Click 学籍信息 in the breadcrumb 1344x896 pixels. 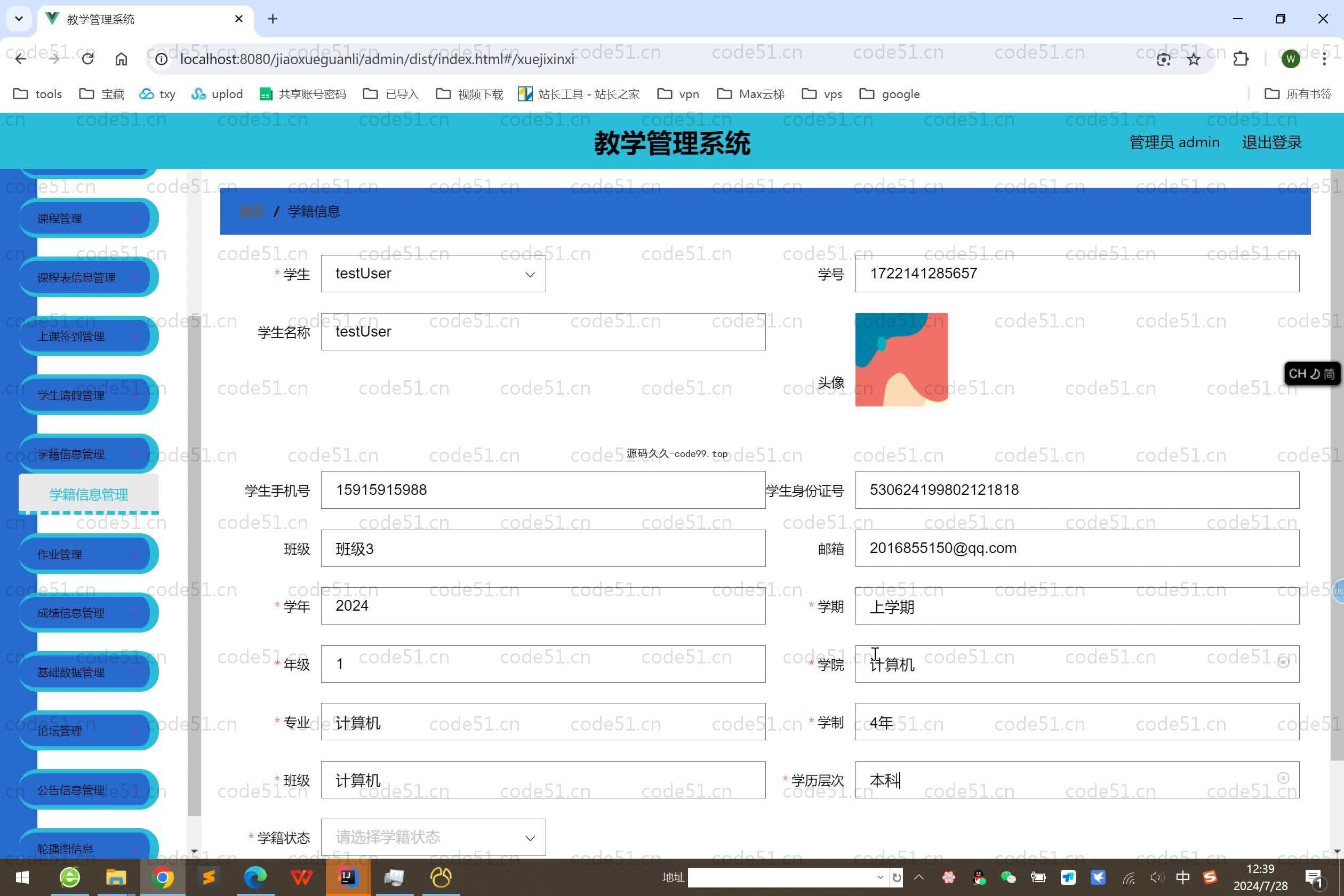coord(314,211)
